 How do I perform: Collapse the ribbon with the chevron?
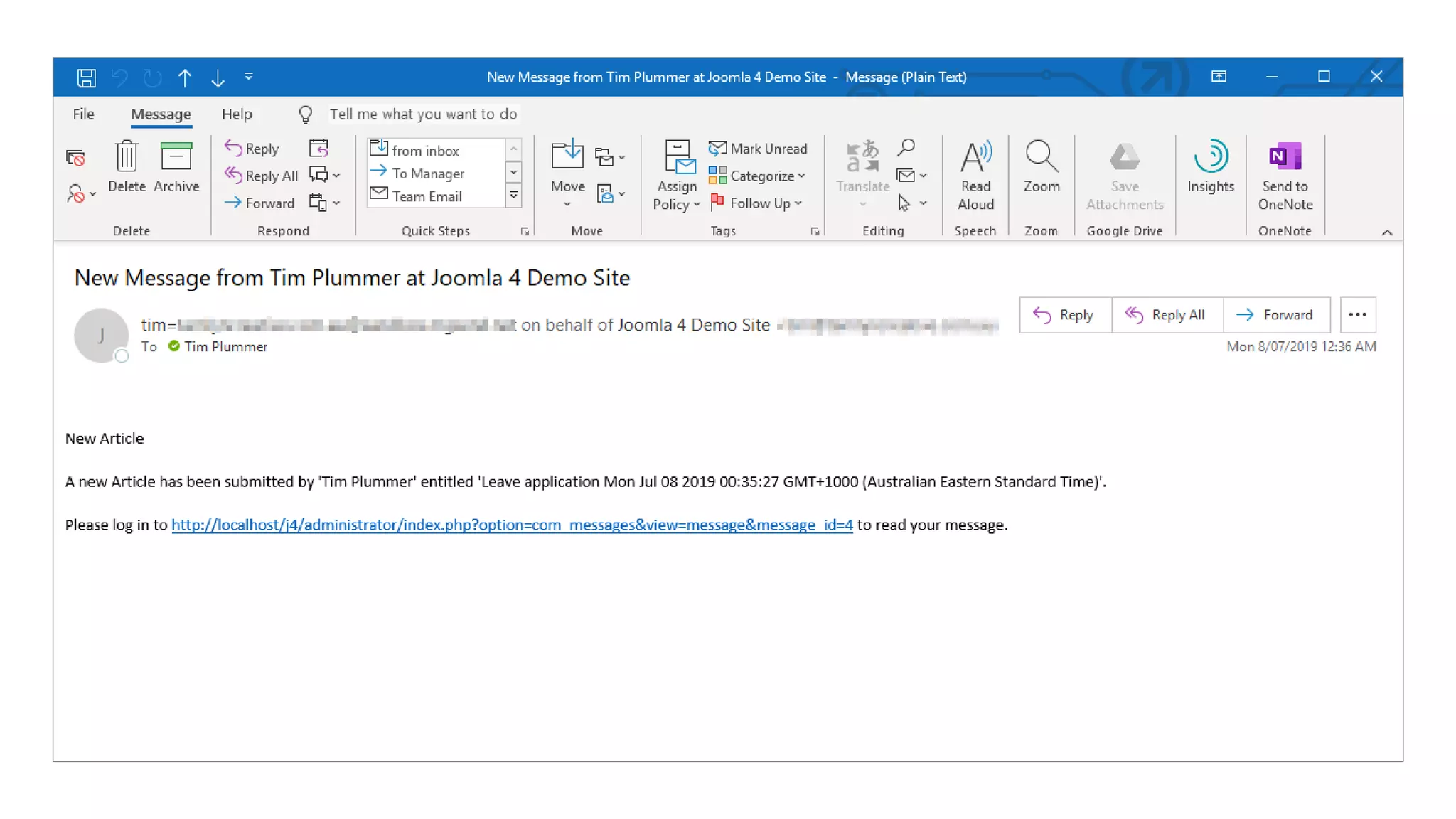tap(1386, 232)
